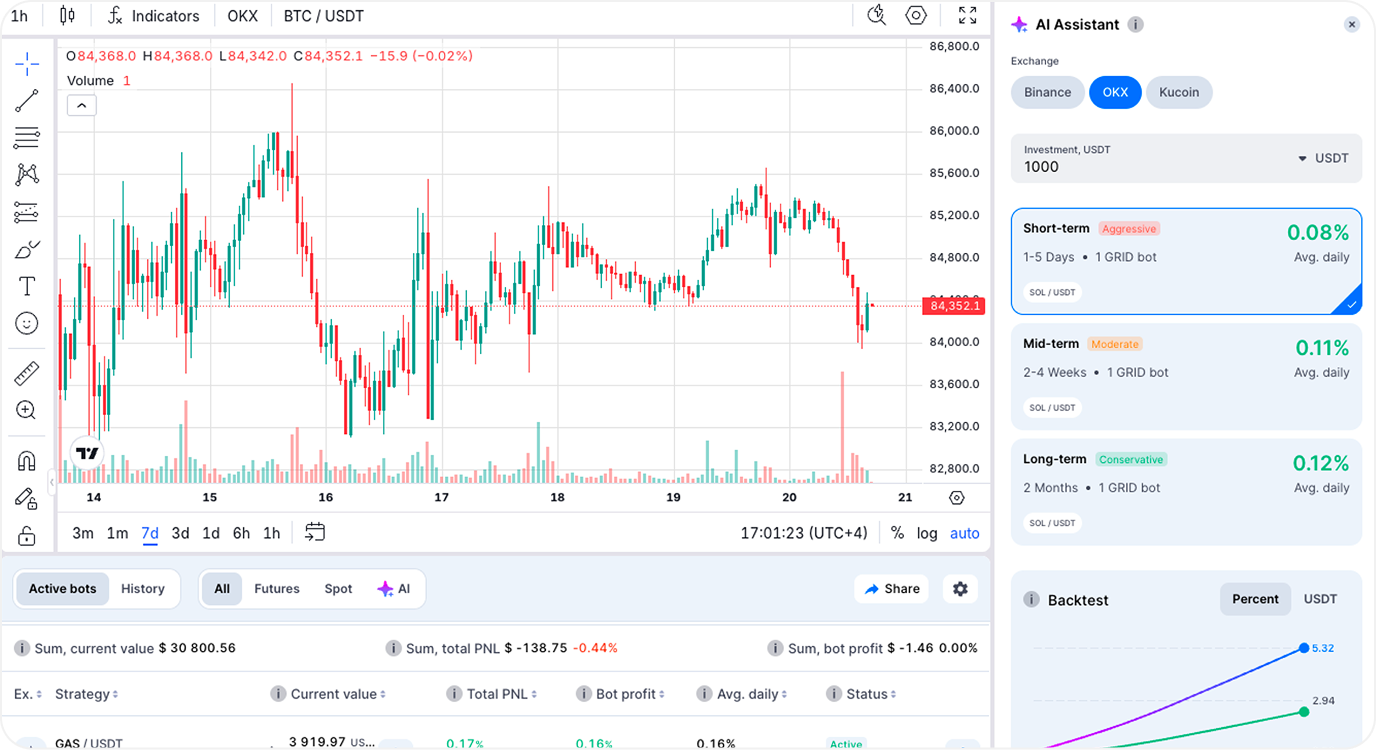Open the USDT currency dropdown
This screenshot has height=750, width=1376.
(1322, 158)
